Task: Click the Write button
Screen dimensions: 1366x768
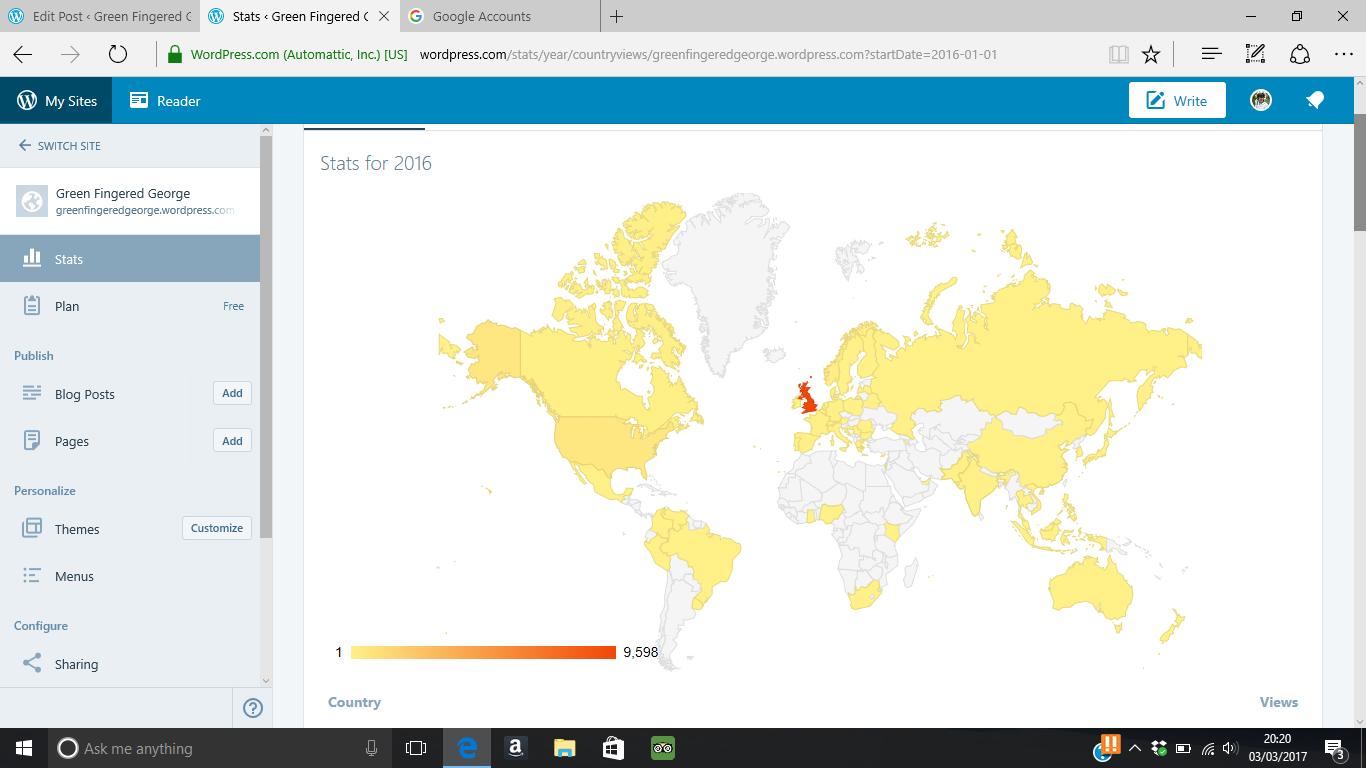Action: coord(1177,100)
